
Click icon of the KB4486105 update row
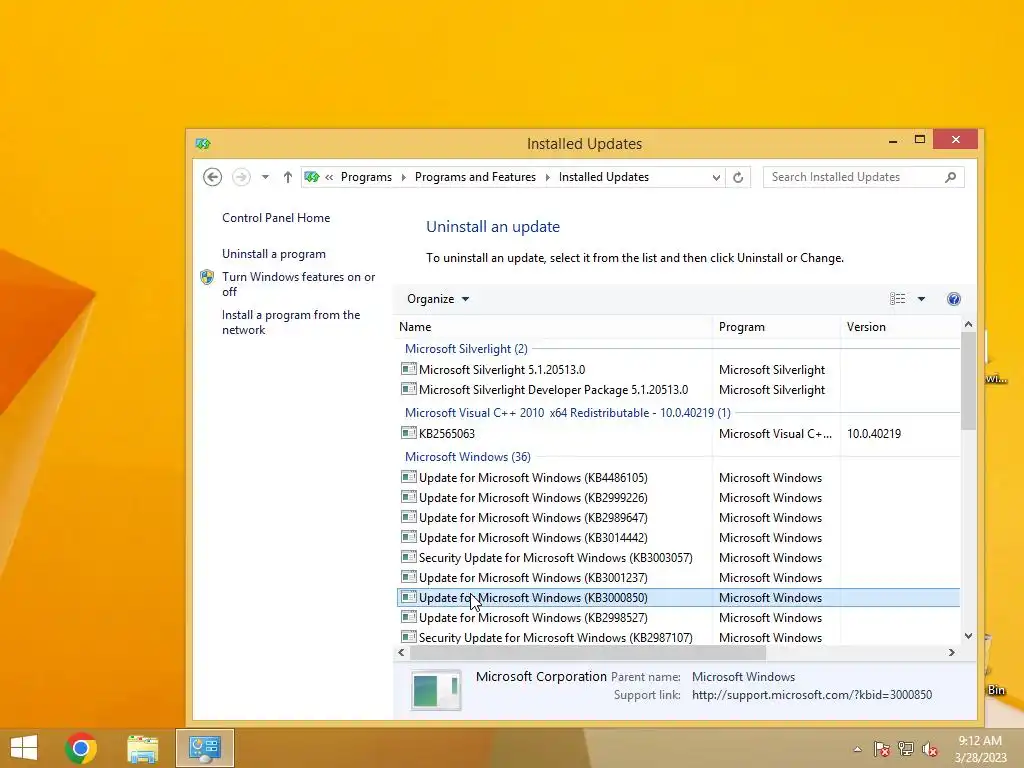pyautogui.click(x=409, y=477)
